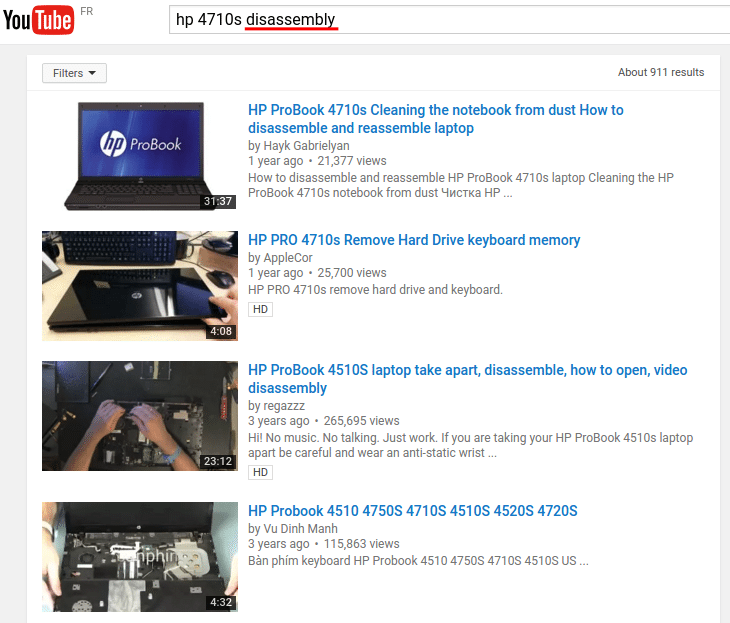The height and width of the screenshot is (623, 730).
Task: Open HP Probook 4510 4750S 4710S video
Action: point(412,511)
